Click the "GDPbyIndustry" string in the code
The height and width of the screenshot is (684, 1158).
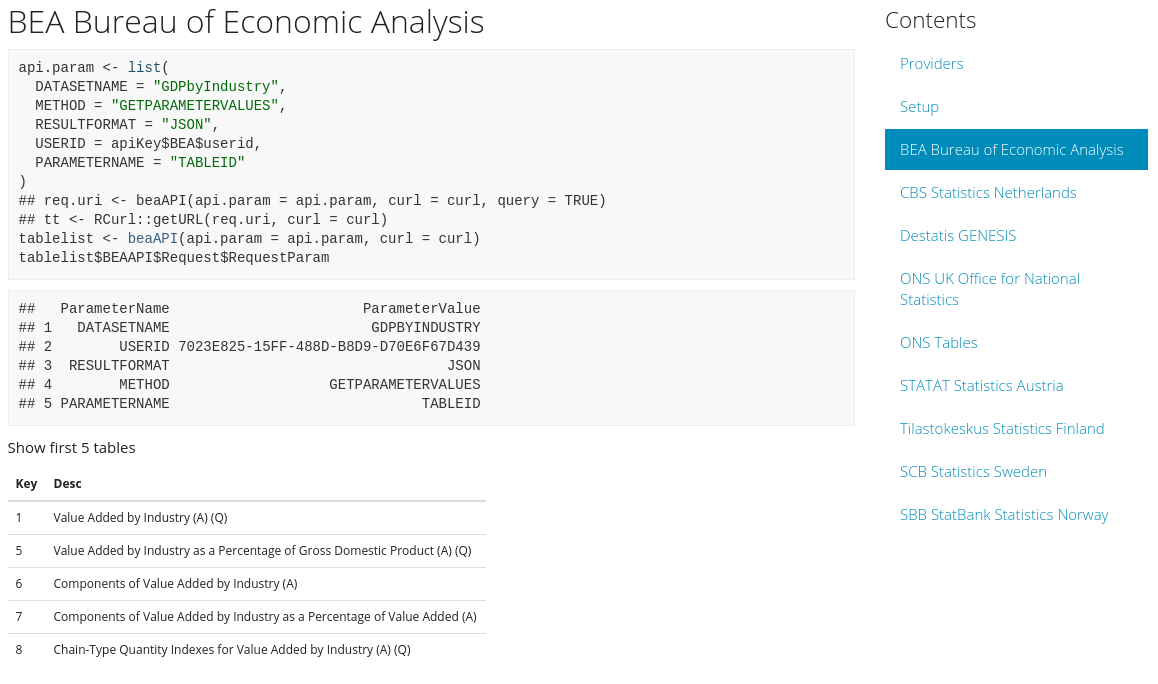[216, 86]
